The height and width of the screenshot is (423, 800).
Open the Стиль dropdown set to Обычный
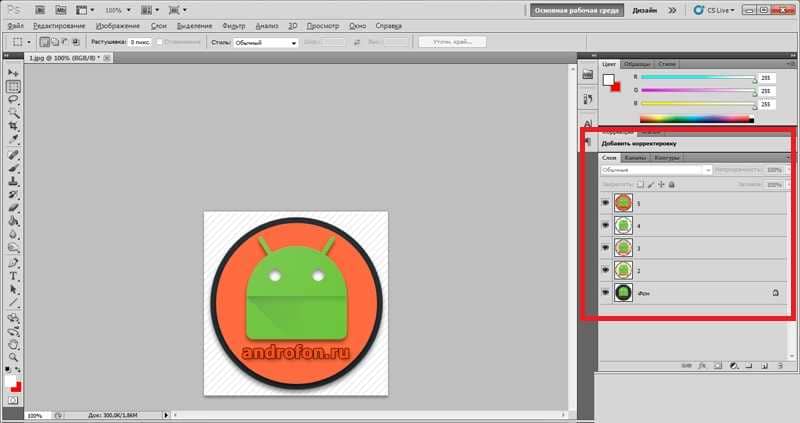[265, 43]
